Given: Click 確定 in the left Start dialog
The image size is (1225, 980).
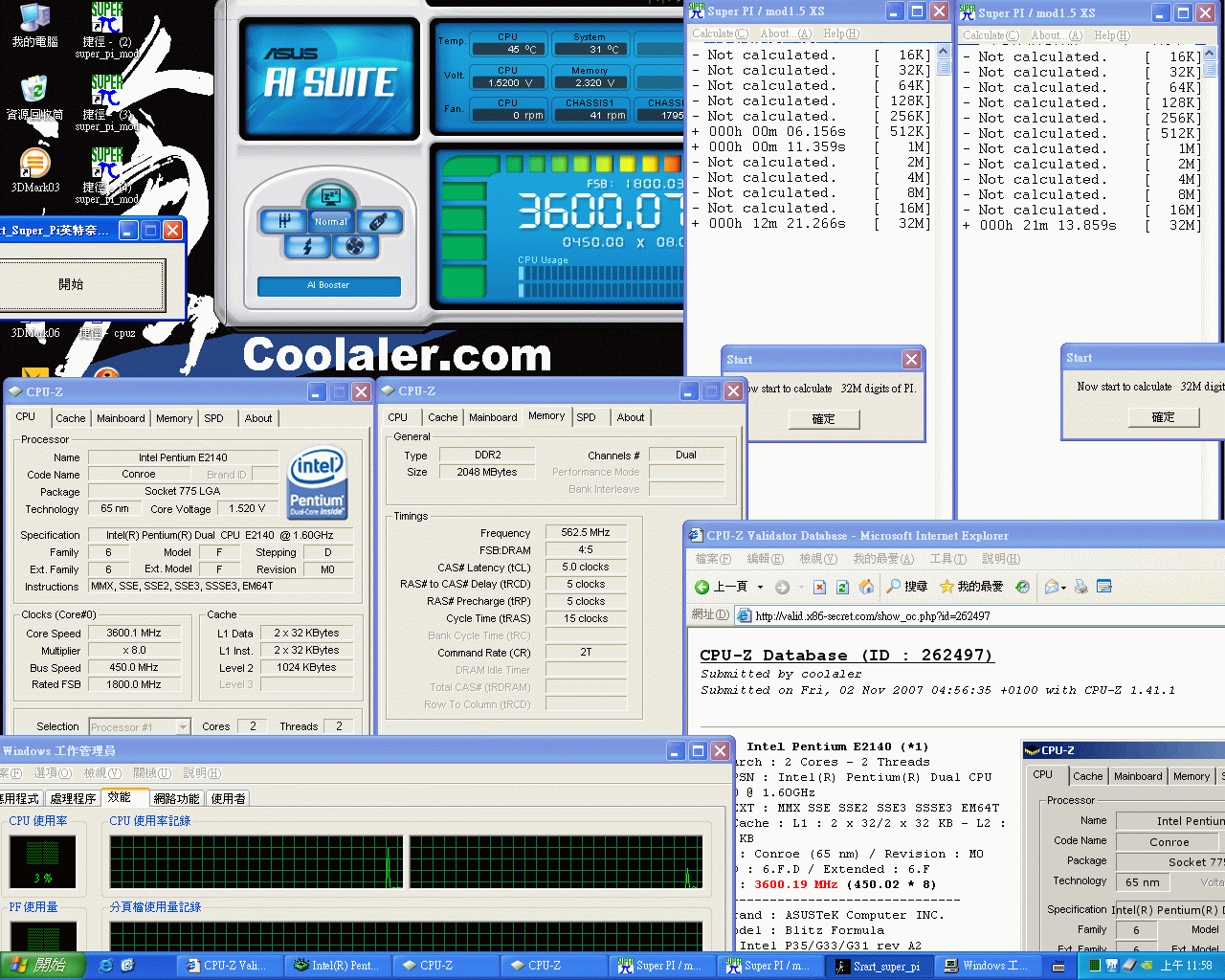Looking at the screenshot, I should [824, 419].
